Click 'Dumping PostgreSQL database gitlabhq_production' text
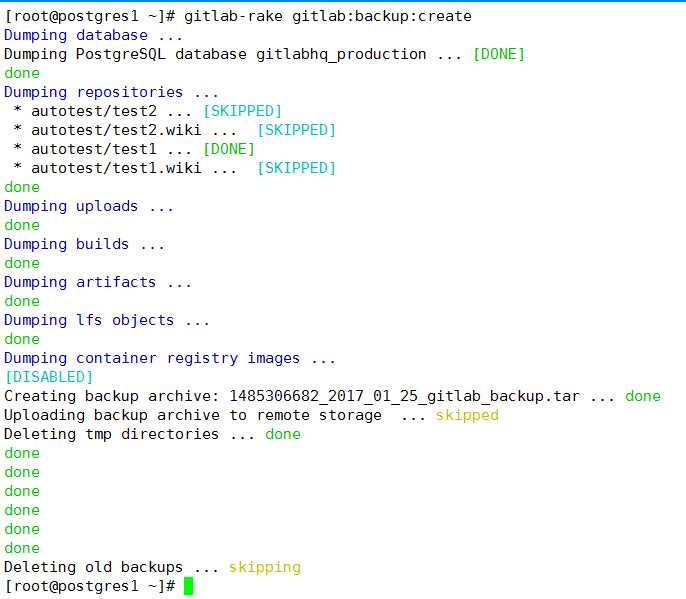Image resolution: width=686 pixels, height=599 pixels. [x=215, y=55]
